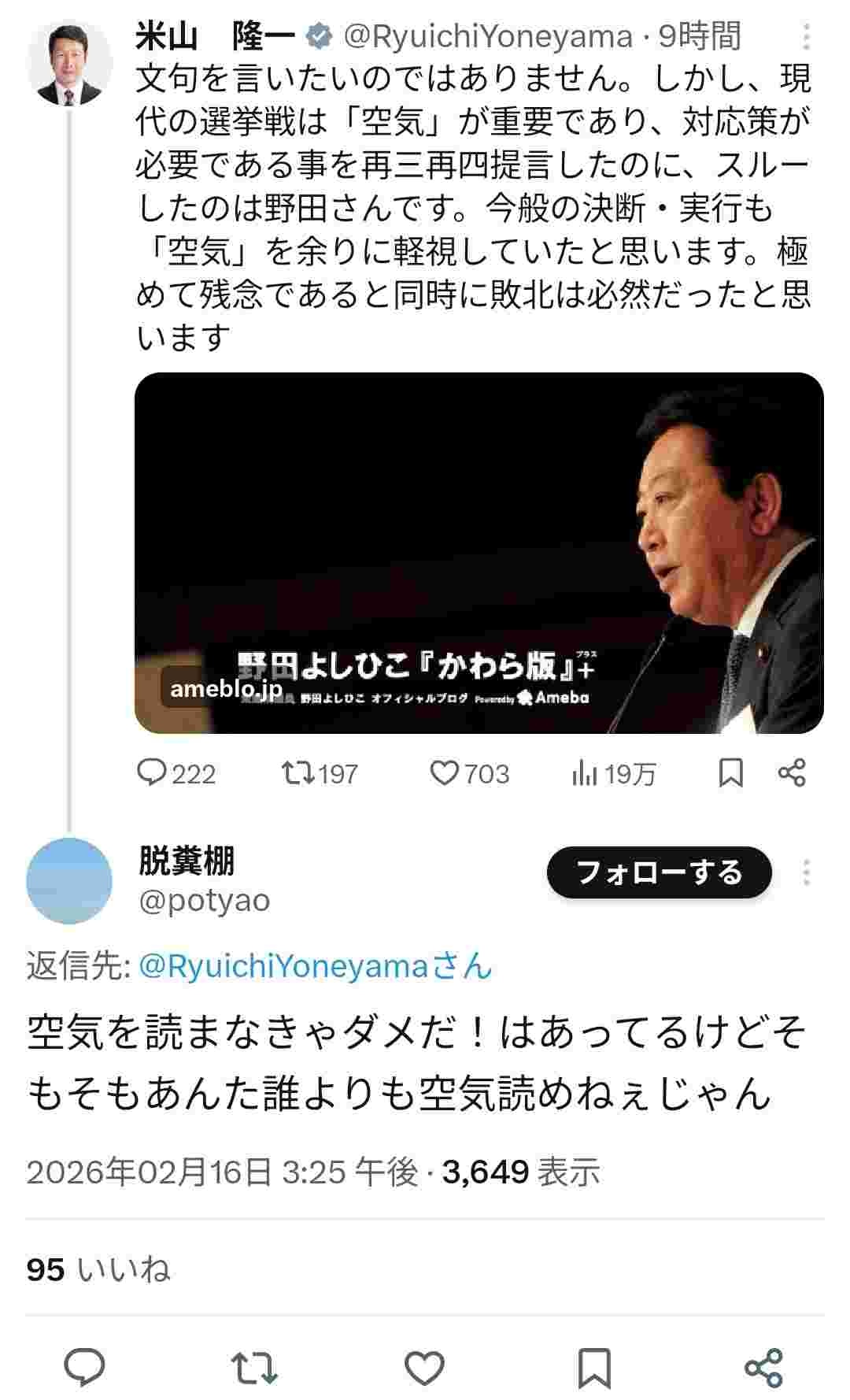Image resolution: width=850 pixels, height=1400 pixels.
Task: Open more options for Yoneyama's tweet
Action: coord(807,37)
